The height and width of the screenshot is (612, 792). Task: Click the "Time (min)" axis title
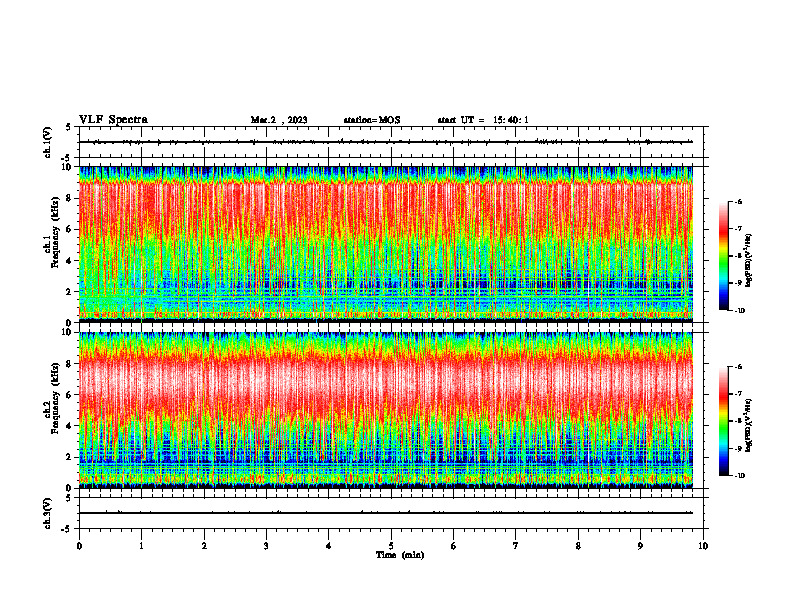click(x=400, y=555)
